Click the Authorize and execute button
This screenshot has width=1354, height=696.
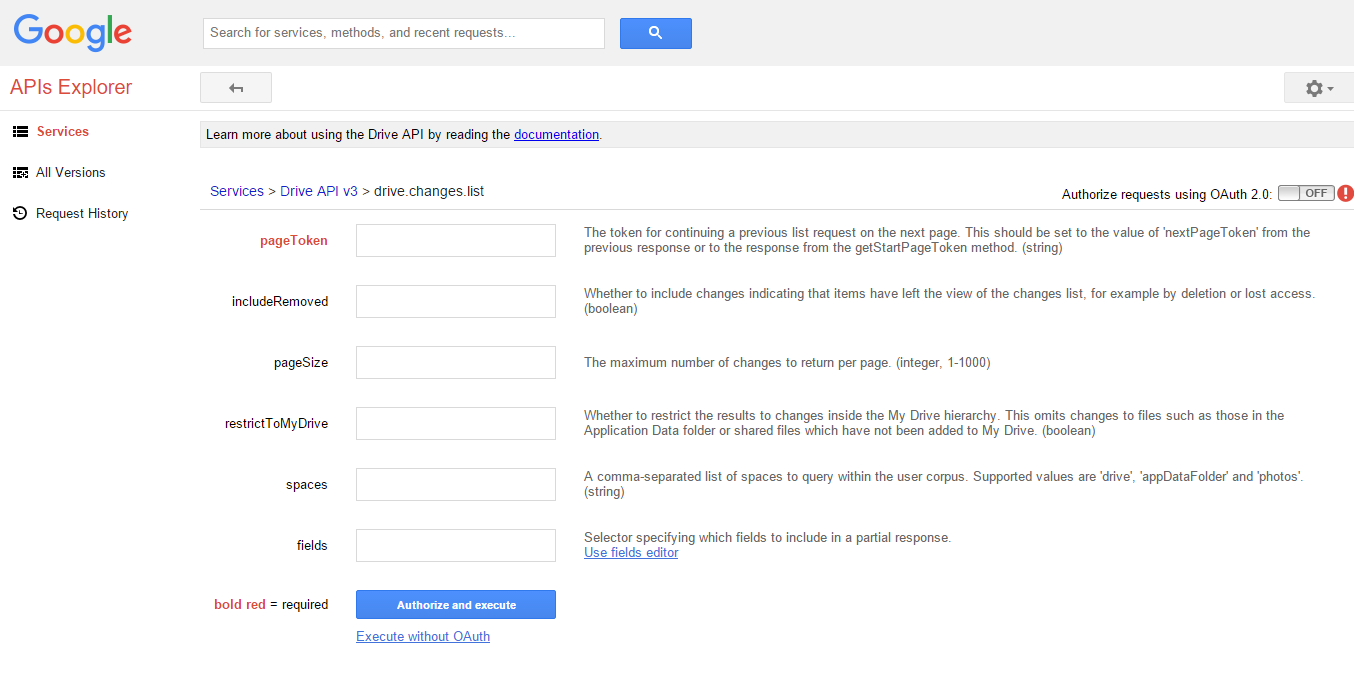pyautogui.click(x=456, y=605)
